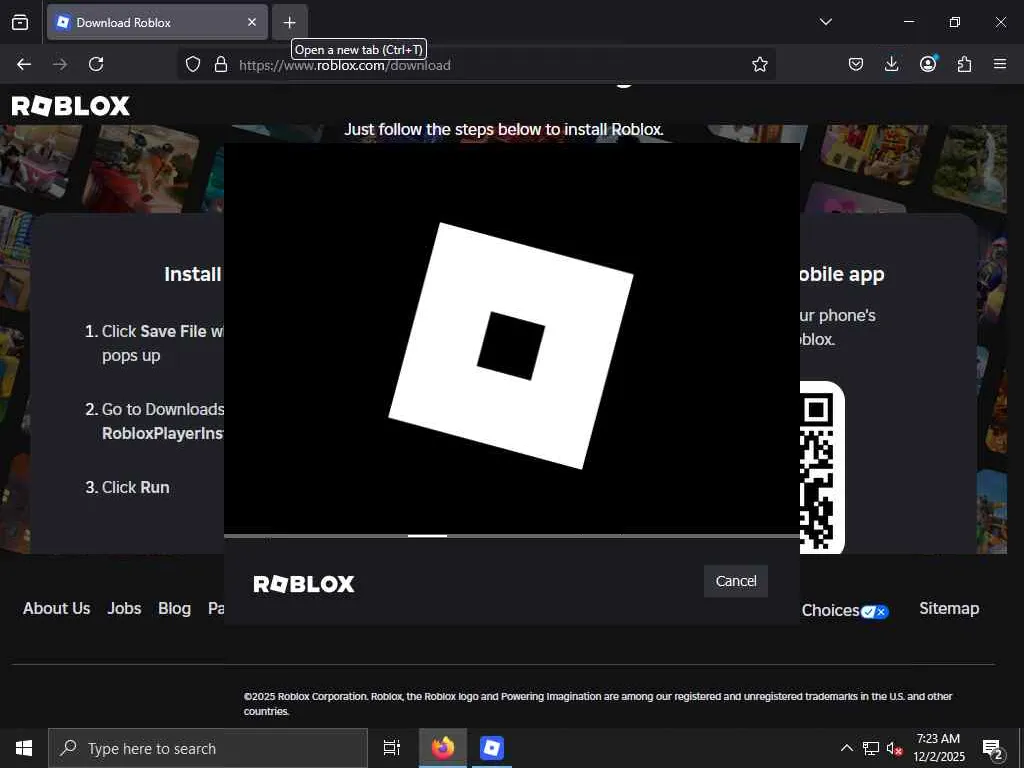
Task: Click the Cancel button in Roblox dialog
Action: [735, 581]
